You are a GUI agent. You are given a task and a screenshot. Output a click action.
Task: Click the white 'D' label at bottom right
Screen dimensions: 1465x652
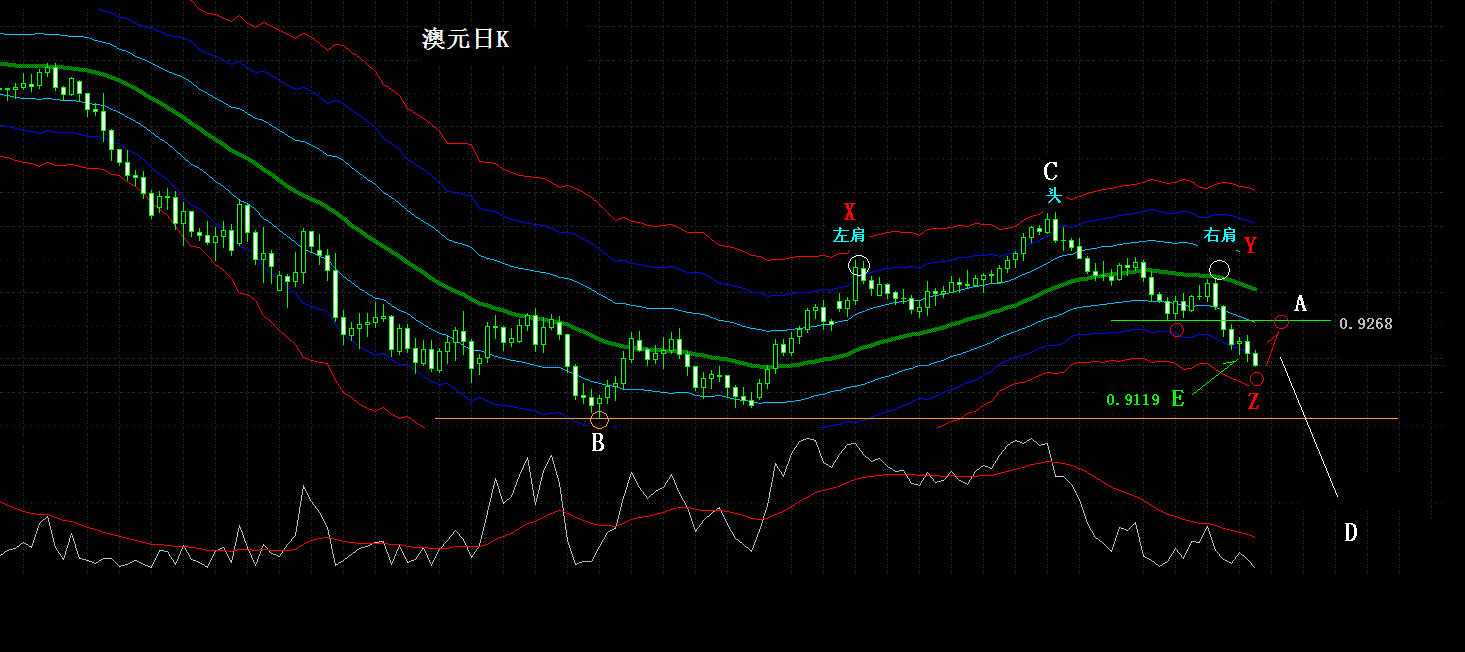[1350, 533]
